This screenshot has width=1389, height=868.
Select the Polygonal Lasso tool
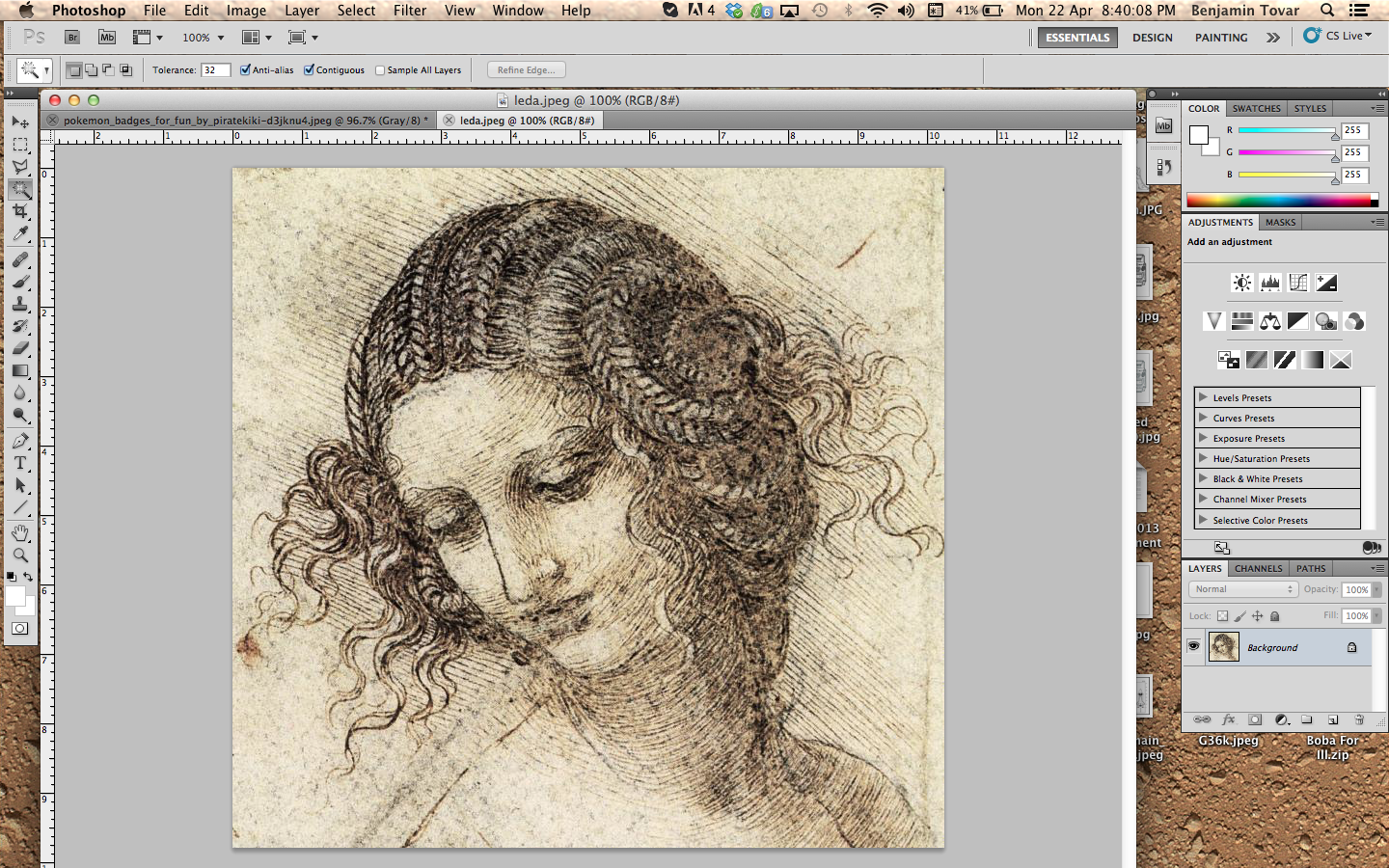tap(20, 167)
